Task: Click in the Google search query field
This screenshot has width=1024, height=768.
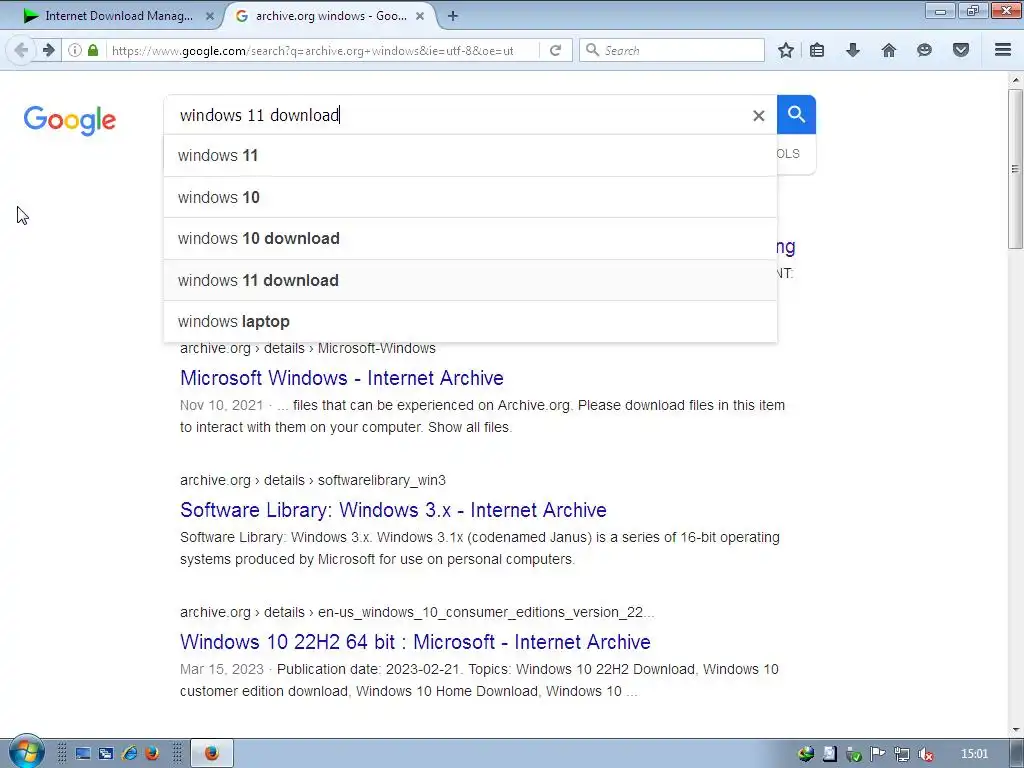Action: click(457, 115)
